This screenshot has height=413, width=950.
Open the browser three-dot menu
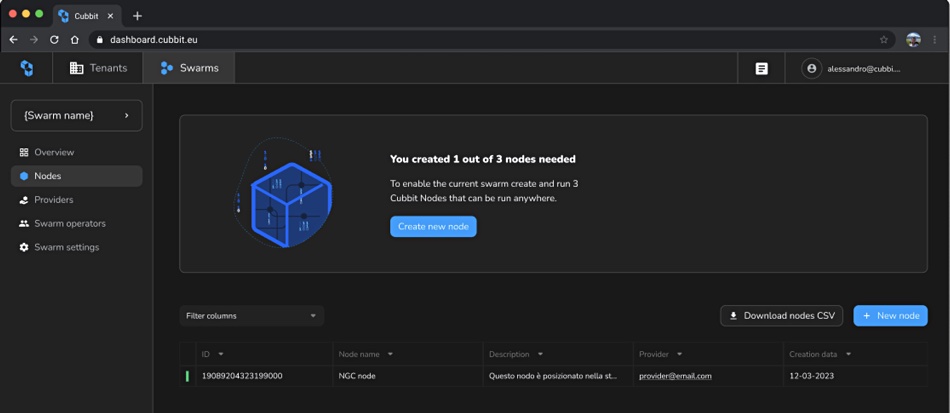pos(935,40)
